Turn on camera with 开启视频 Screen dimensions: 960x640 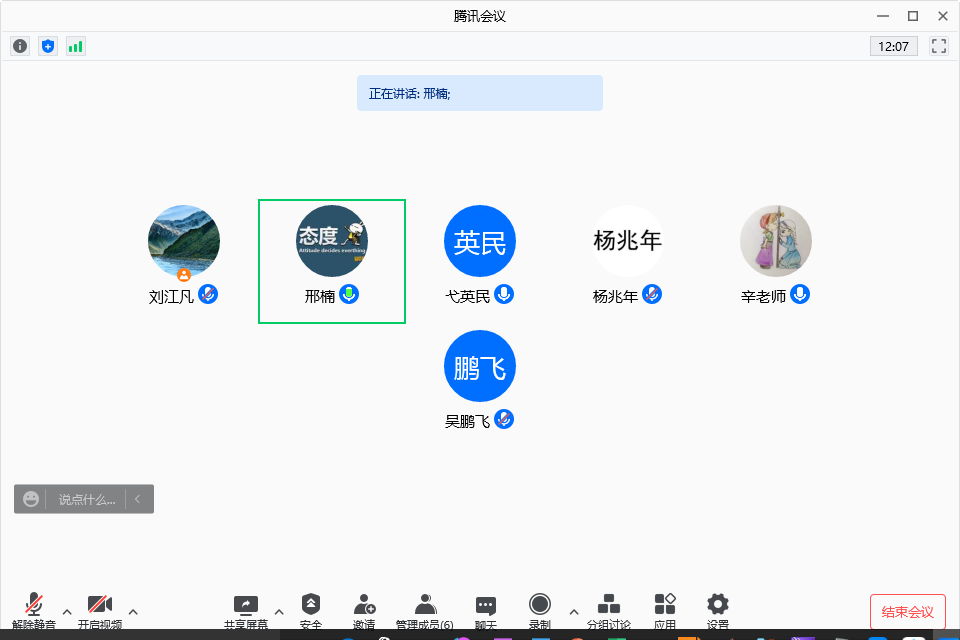pos(99,608)
